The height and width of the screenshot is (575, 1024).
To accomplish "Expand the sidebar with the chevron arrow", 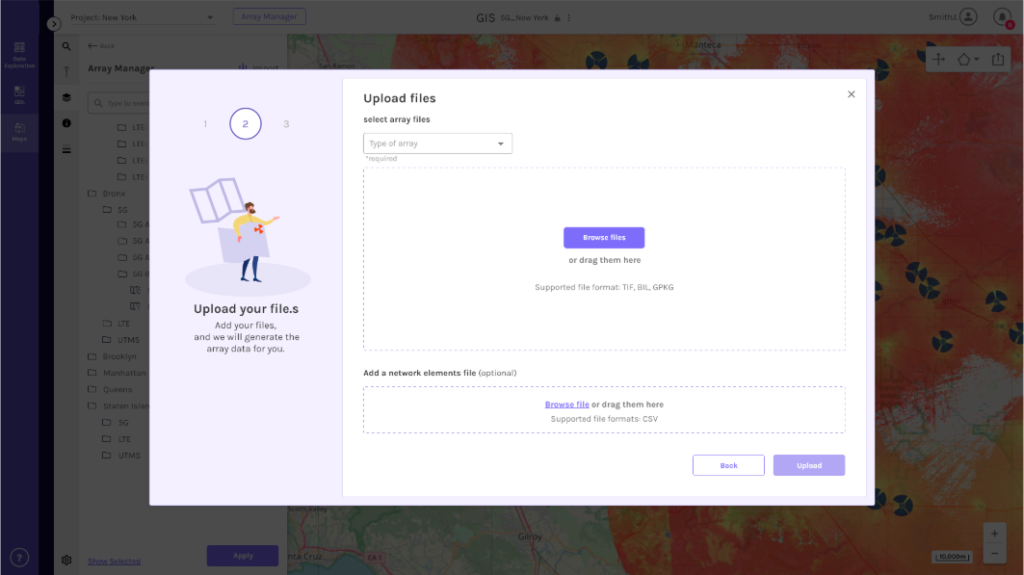I will [54, 23].
